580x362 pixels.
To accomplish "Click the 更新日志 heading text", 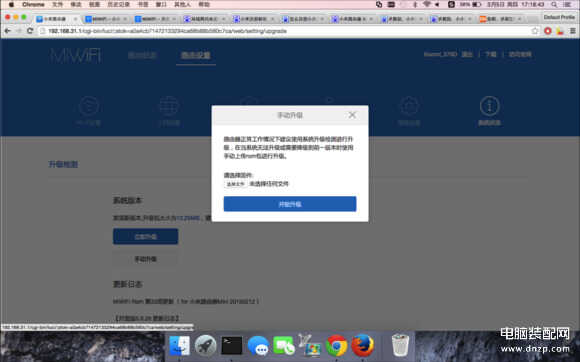I will pyautogui.click(x=128, y=284).
